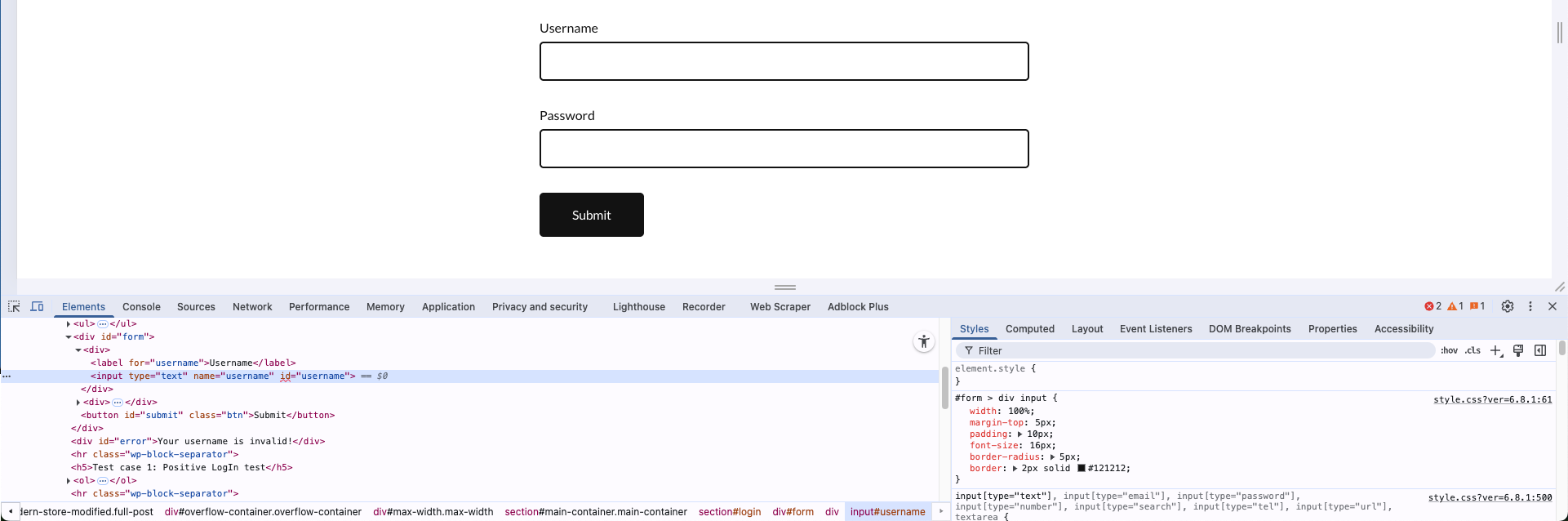Collapse the first div under form
This screenshot has width=1568, height=521.
78,350
